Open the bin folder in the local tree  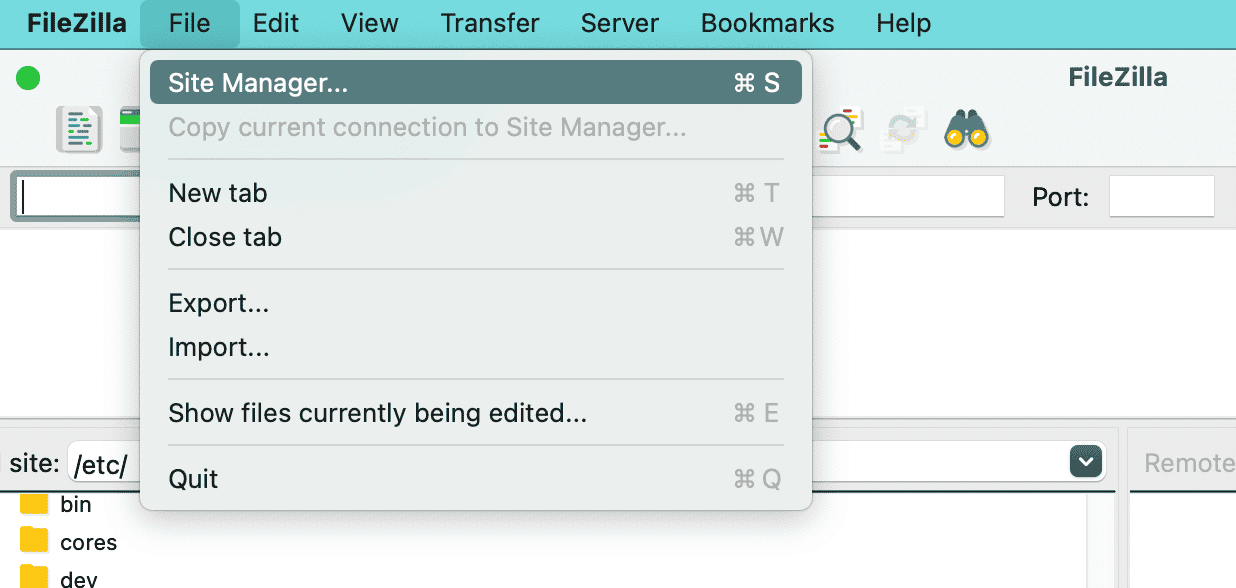77,504
